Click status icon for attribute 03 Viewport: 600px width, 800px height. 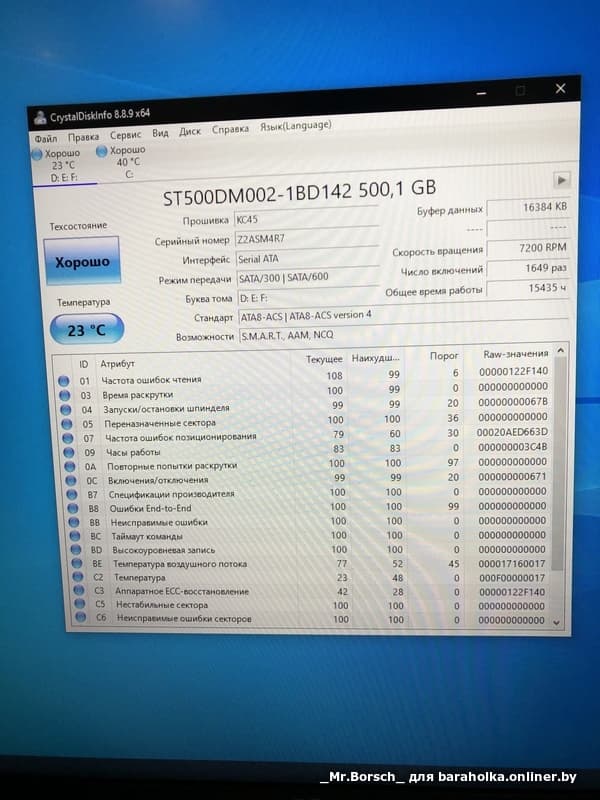65,395
